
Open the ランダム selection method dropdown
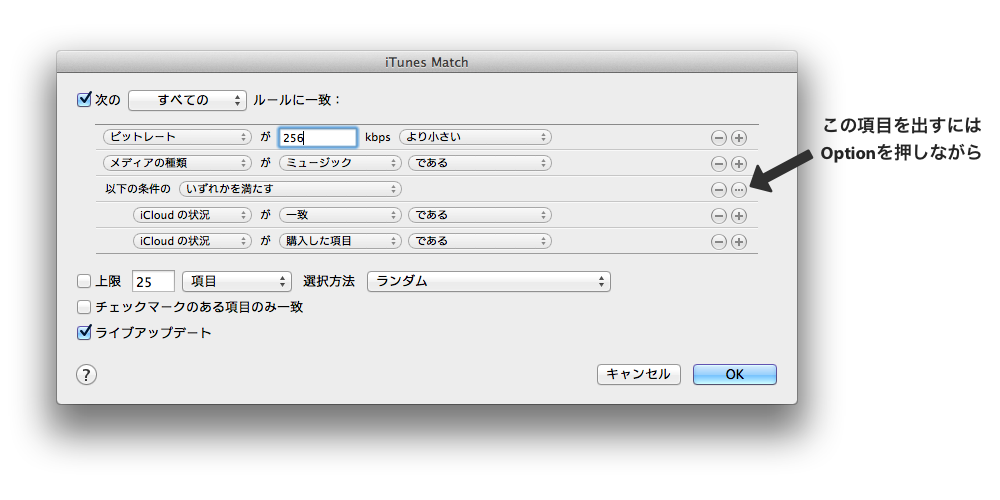(x=489, y=281)
